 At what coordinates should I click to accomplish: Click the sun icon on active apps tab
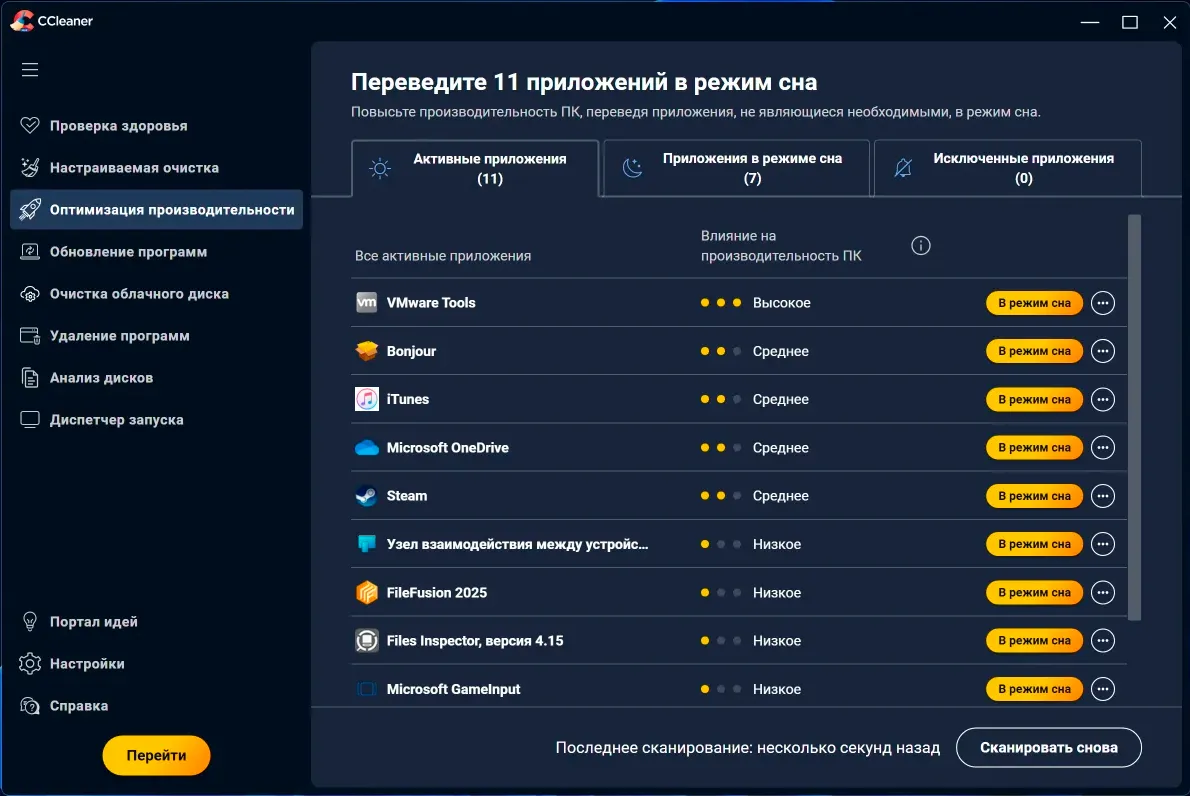(380, 168)
